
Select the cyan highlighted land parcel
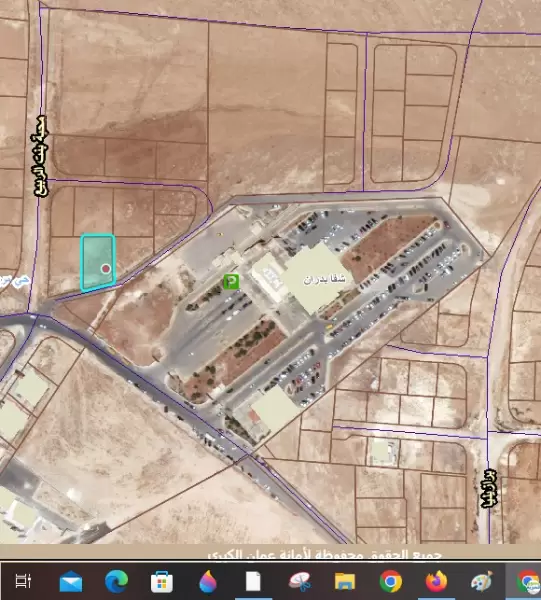[x=98, y=262]
